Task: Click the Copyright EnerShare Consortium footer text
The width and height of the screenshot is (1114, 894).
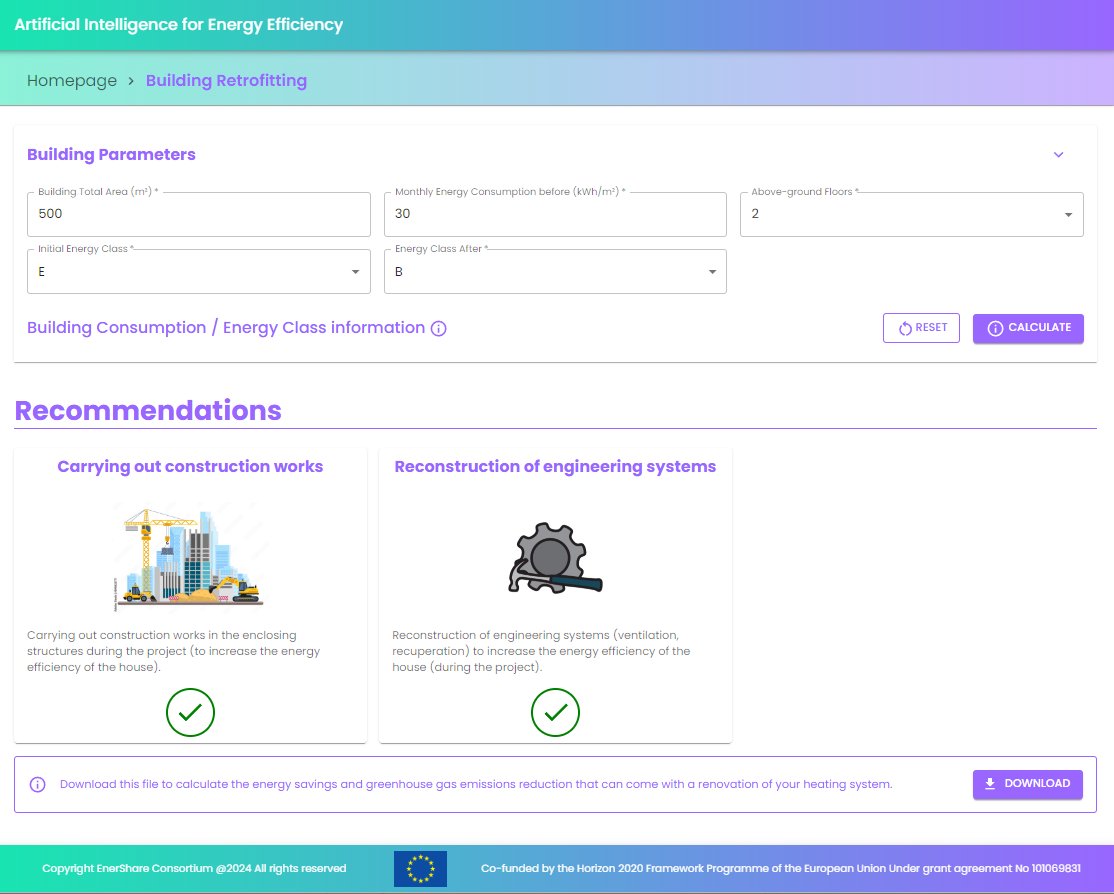Action: tap(194, 868)
